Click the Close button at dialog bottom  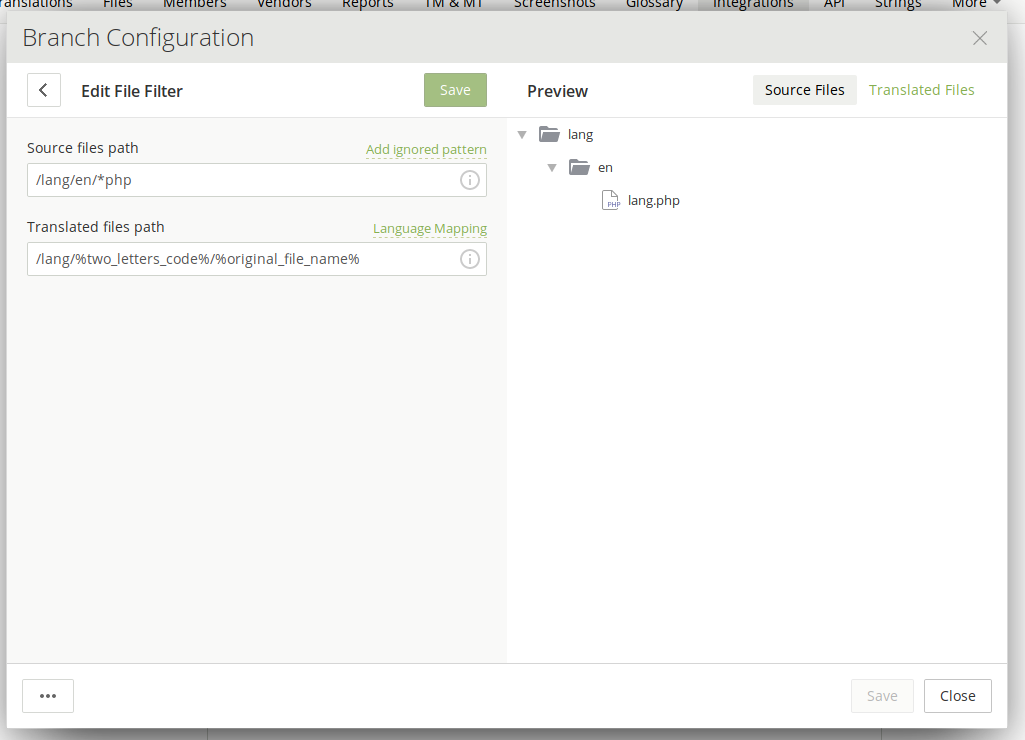tap(958, 696)
